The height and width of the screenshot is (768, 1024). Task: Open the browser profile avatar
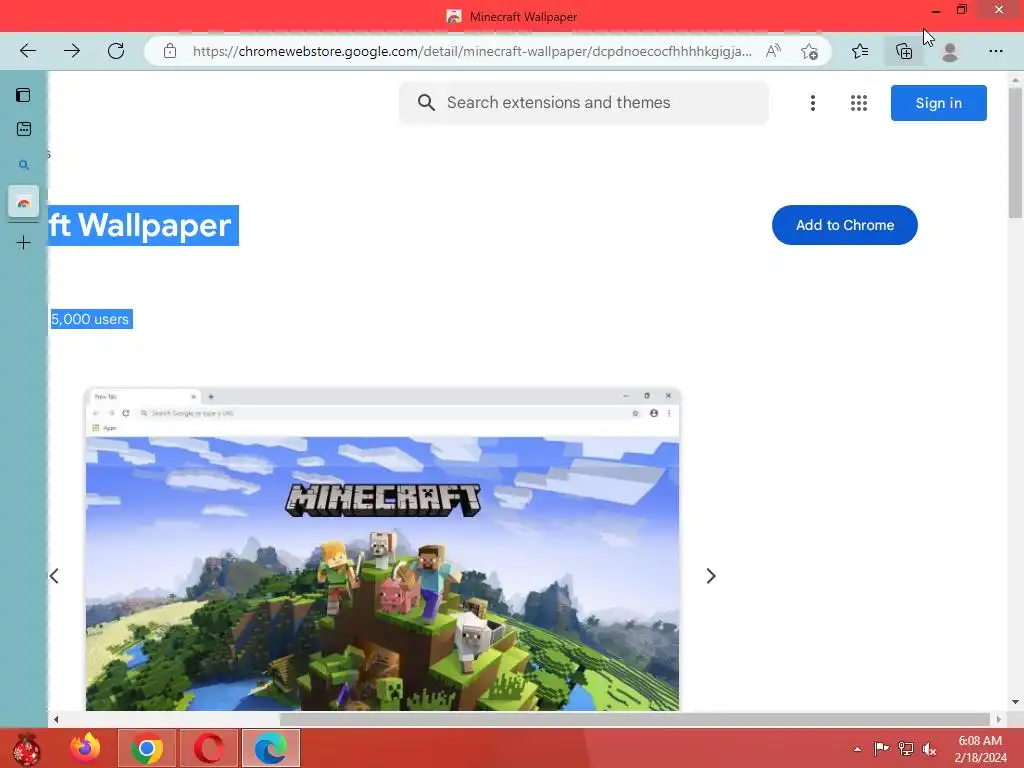coord(950,52)
